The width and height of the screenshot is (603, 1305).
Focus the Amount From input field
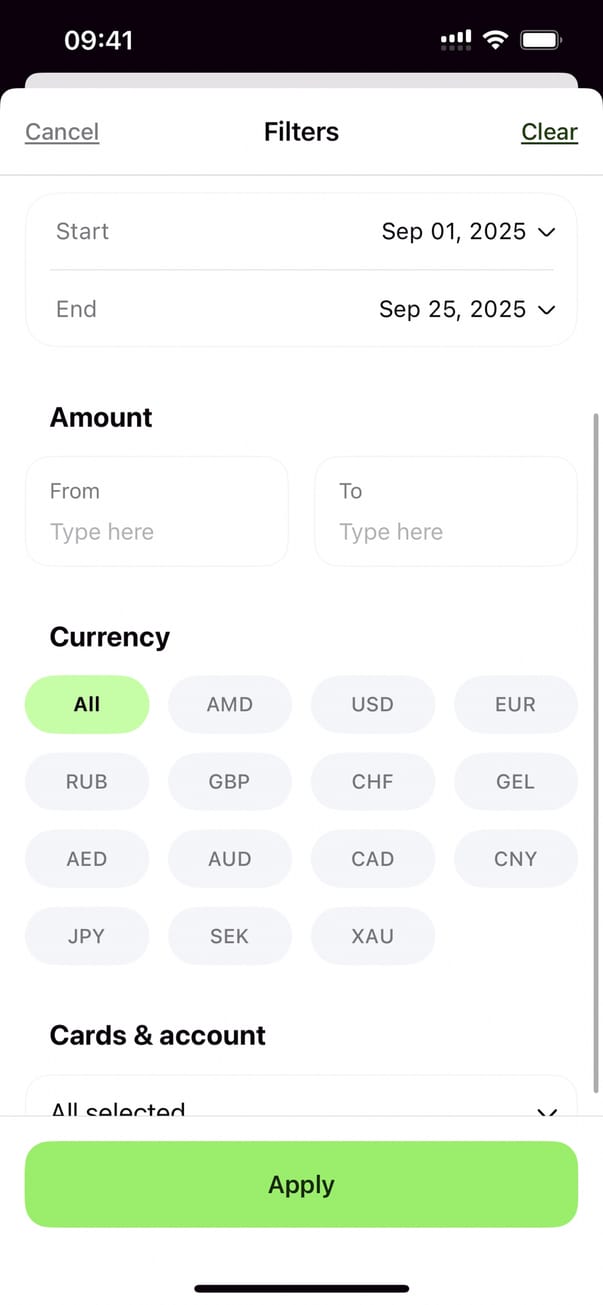click(x=156, y=531)
